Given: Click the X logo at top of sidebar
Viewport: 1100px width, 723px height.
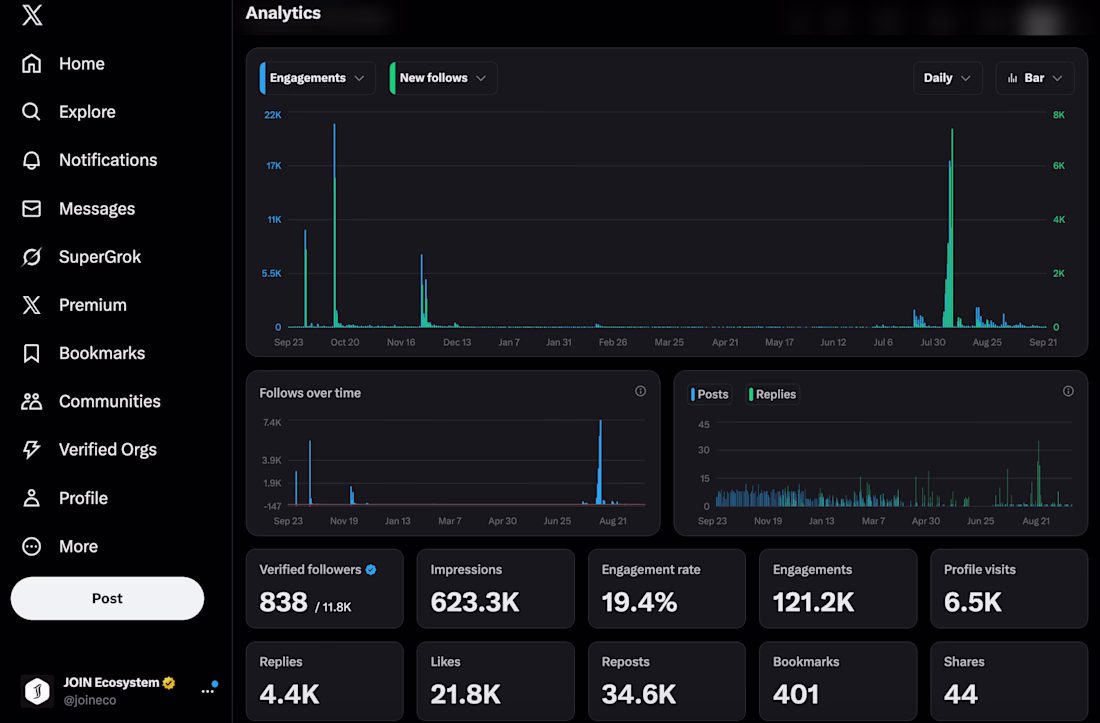Looking at the screenshot, I should point(32,14).
